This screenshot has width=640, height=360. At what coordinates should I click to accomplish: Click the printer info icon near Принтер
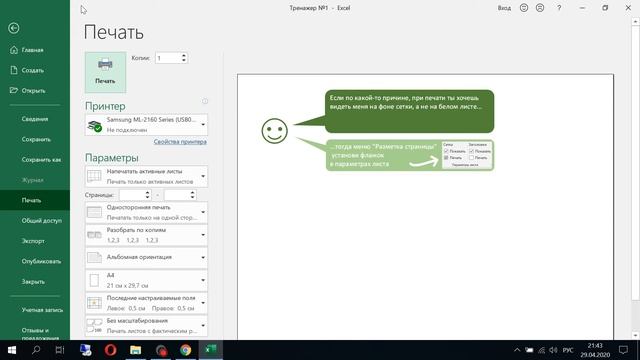[x=205, y=101]
